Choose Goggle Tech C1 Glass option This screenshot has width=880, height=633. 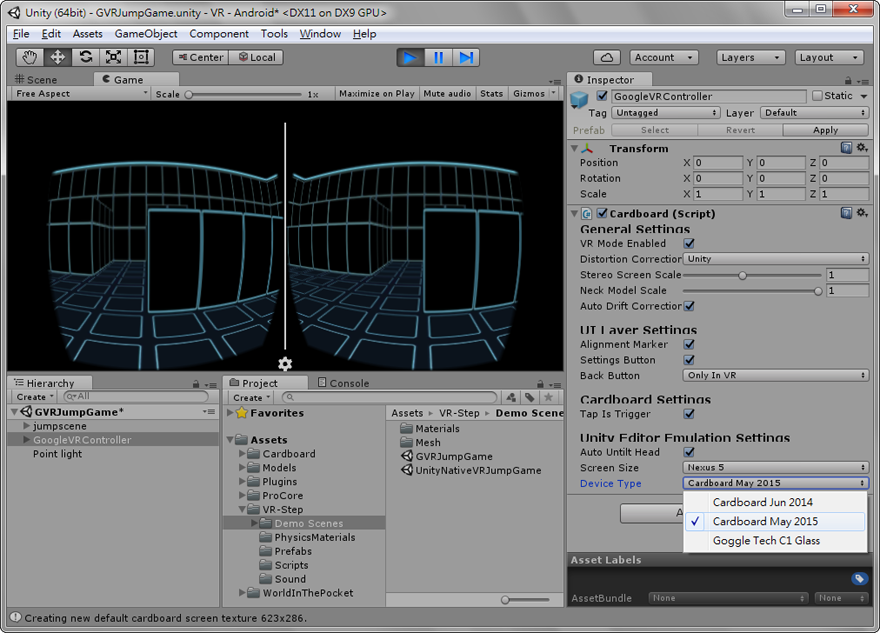click(x=774, y=540)
